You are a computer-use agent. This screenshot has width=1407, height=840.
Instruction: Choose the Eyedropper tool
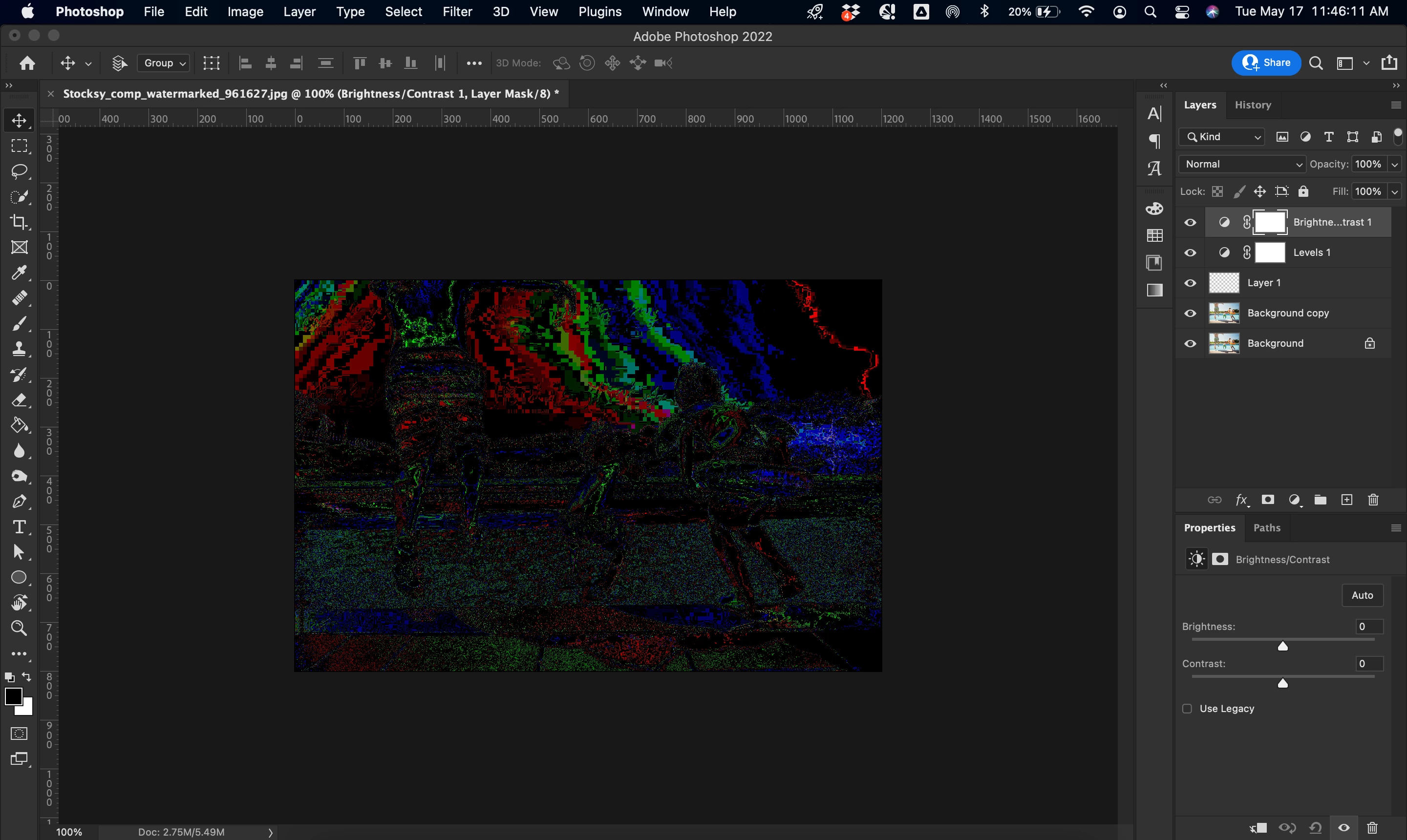(19, 273)
